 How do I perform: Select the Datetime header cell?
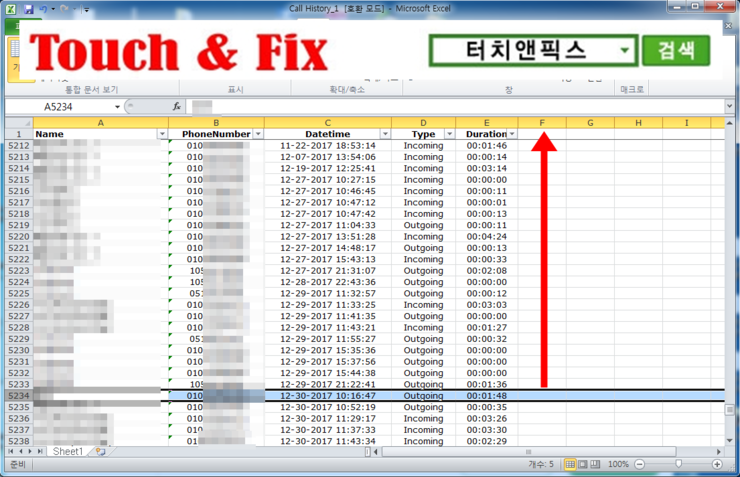point(328,134)
